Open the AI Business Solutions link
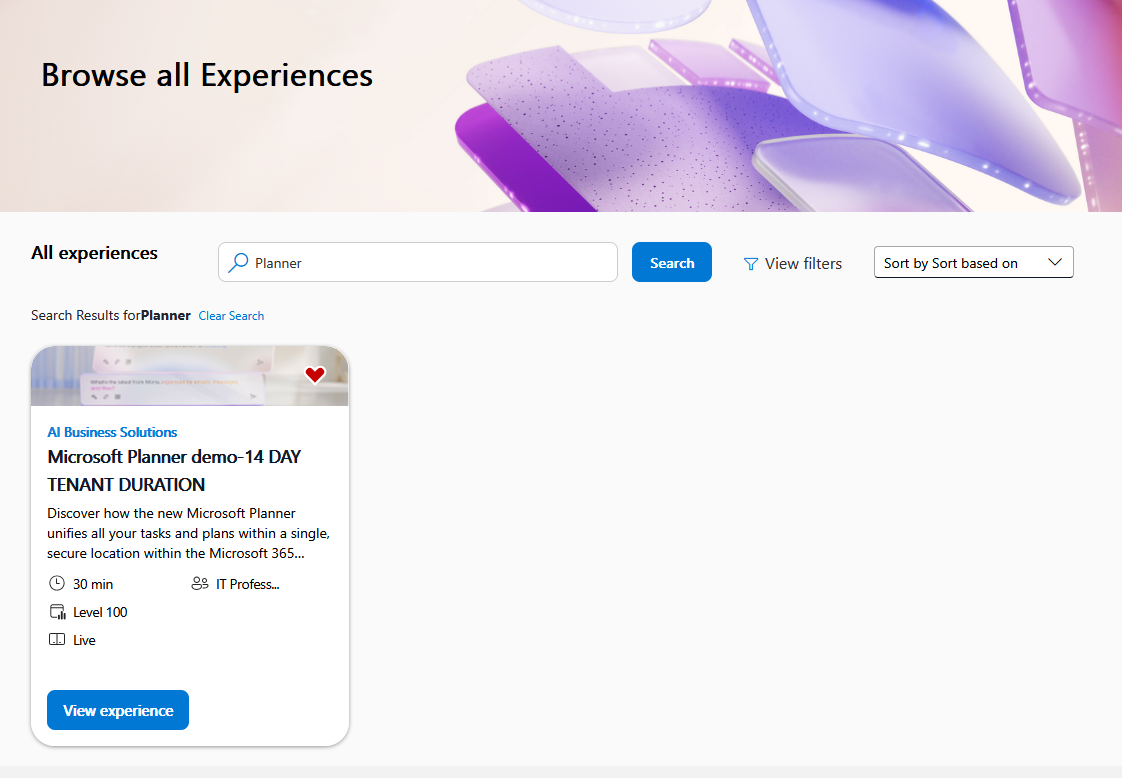 point(112,432)
